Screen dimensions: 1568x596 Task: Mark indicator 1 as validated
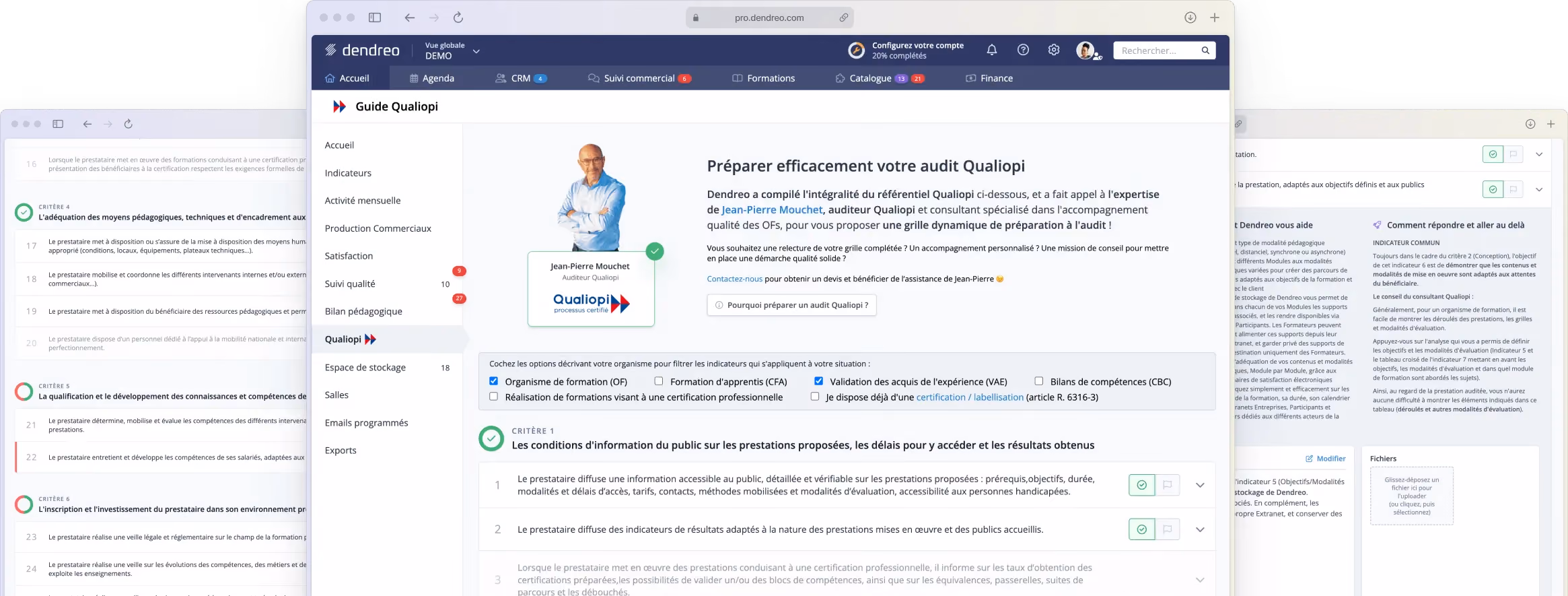(x=1141, y=485)
